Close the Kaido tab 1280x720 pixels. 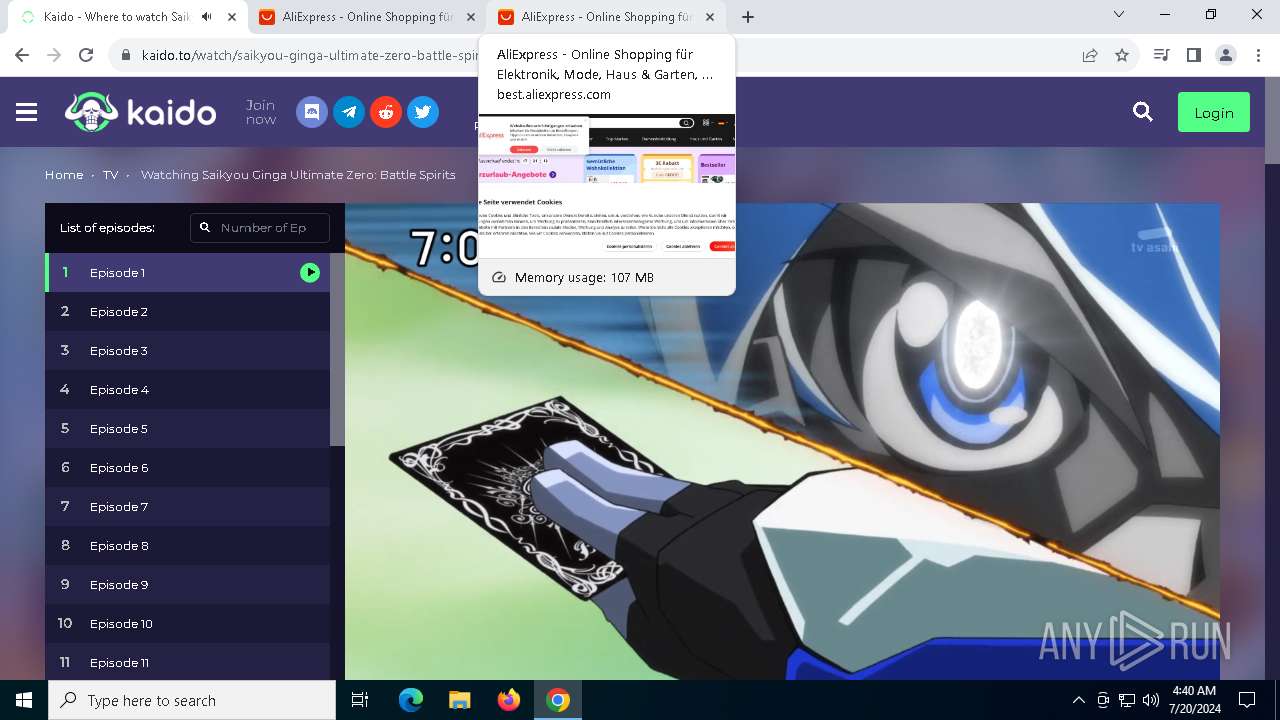tap(232, 17)
